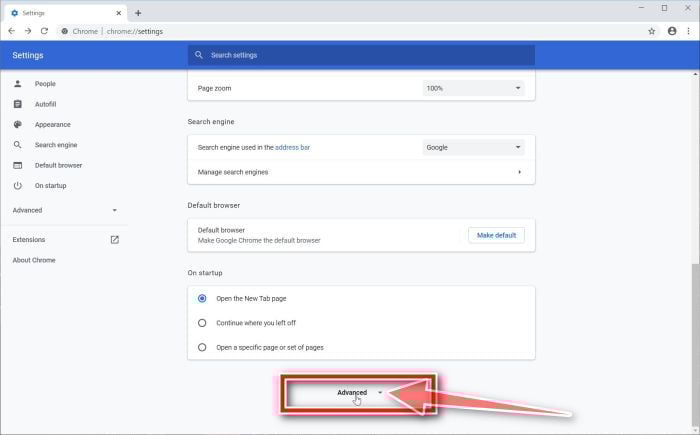Reload the settings page
The width and height of the screenshot is (700, 435).
point(44,31)
